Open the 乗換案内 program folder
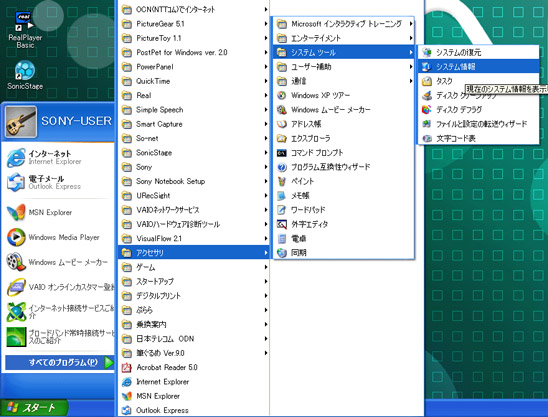 click(x=193, y=324)
